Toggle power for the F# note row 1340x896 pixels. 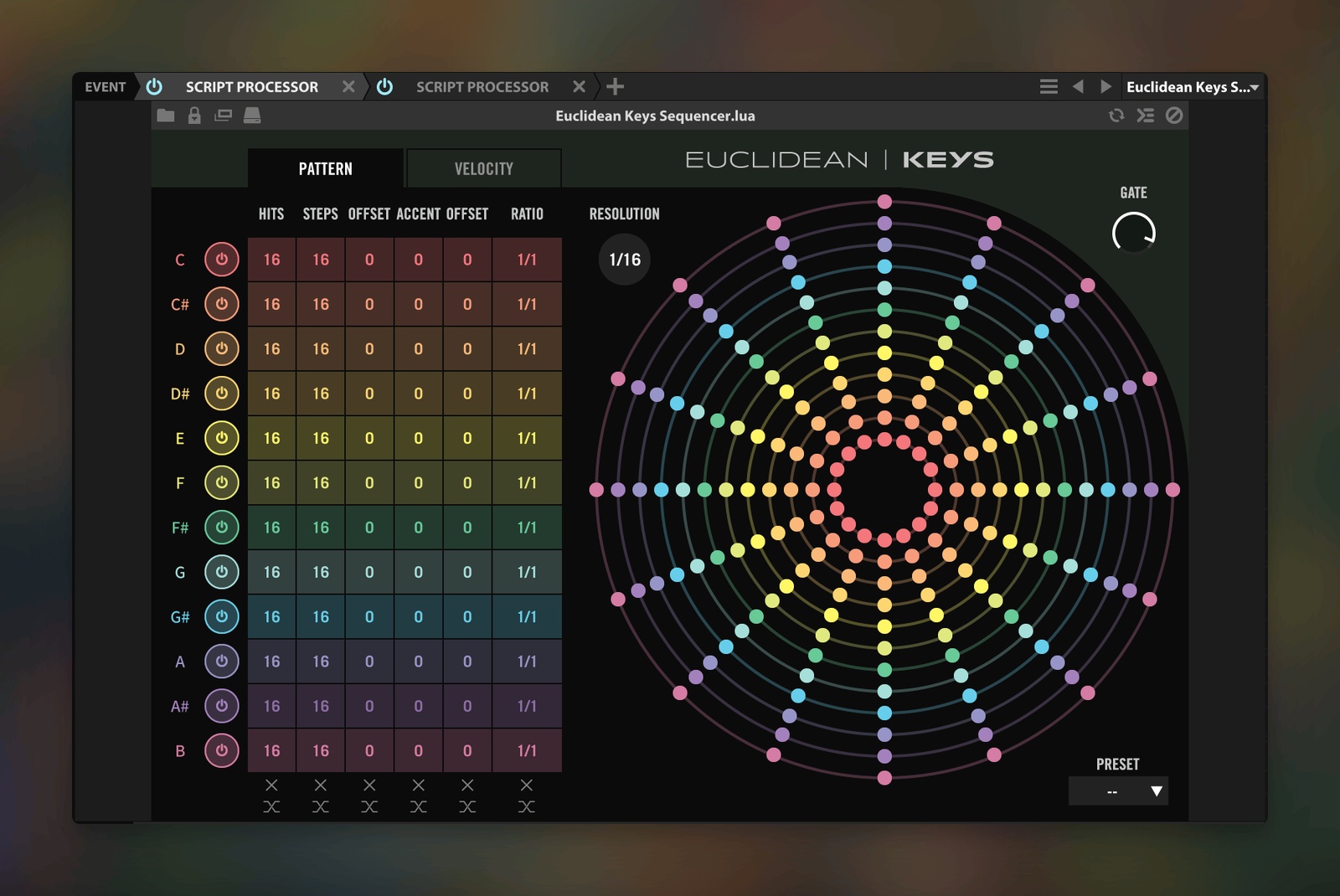click(x=222, y=528)
